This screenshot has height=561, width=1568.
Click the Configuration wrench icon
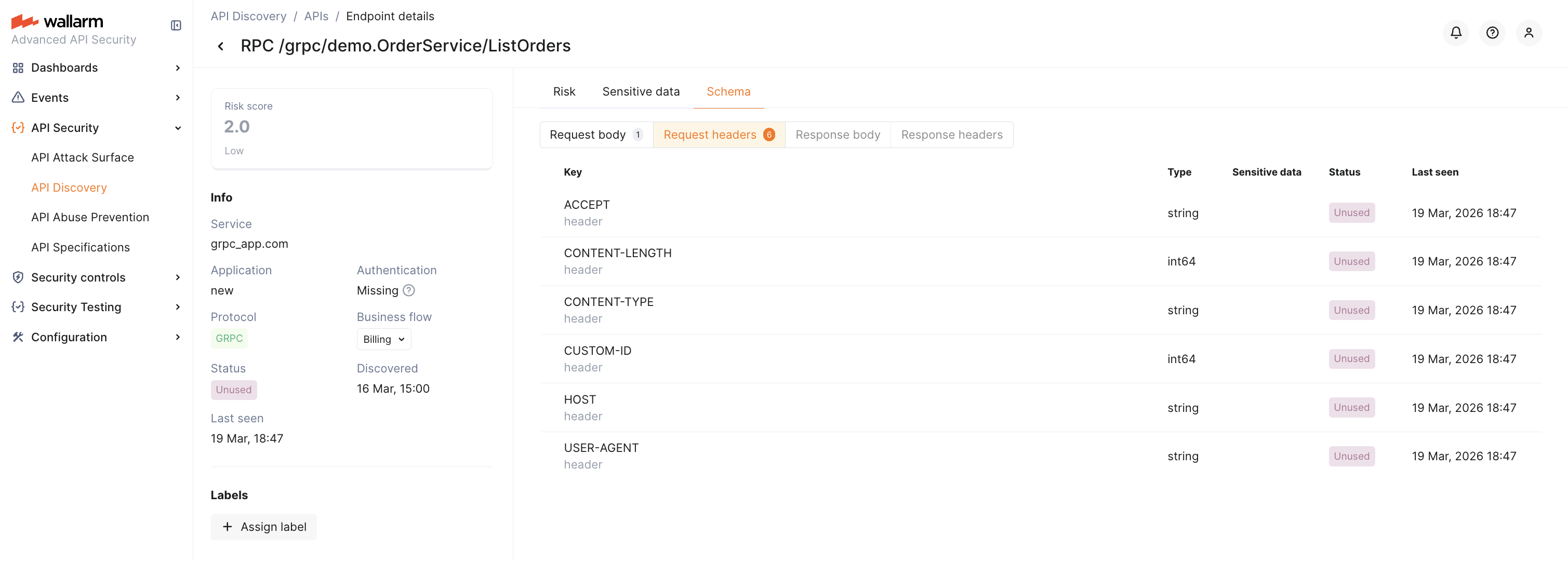pyautogui.click(x=17, y=337)
